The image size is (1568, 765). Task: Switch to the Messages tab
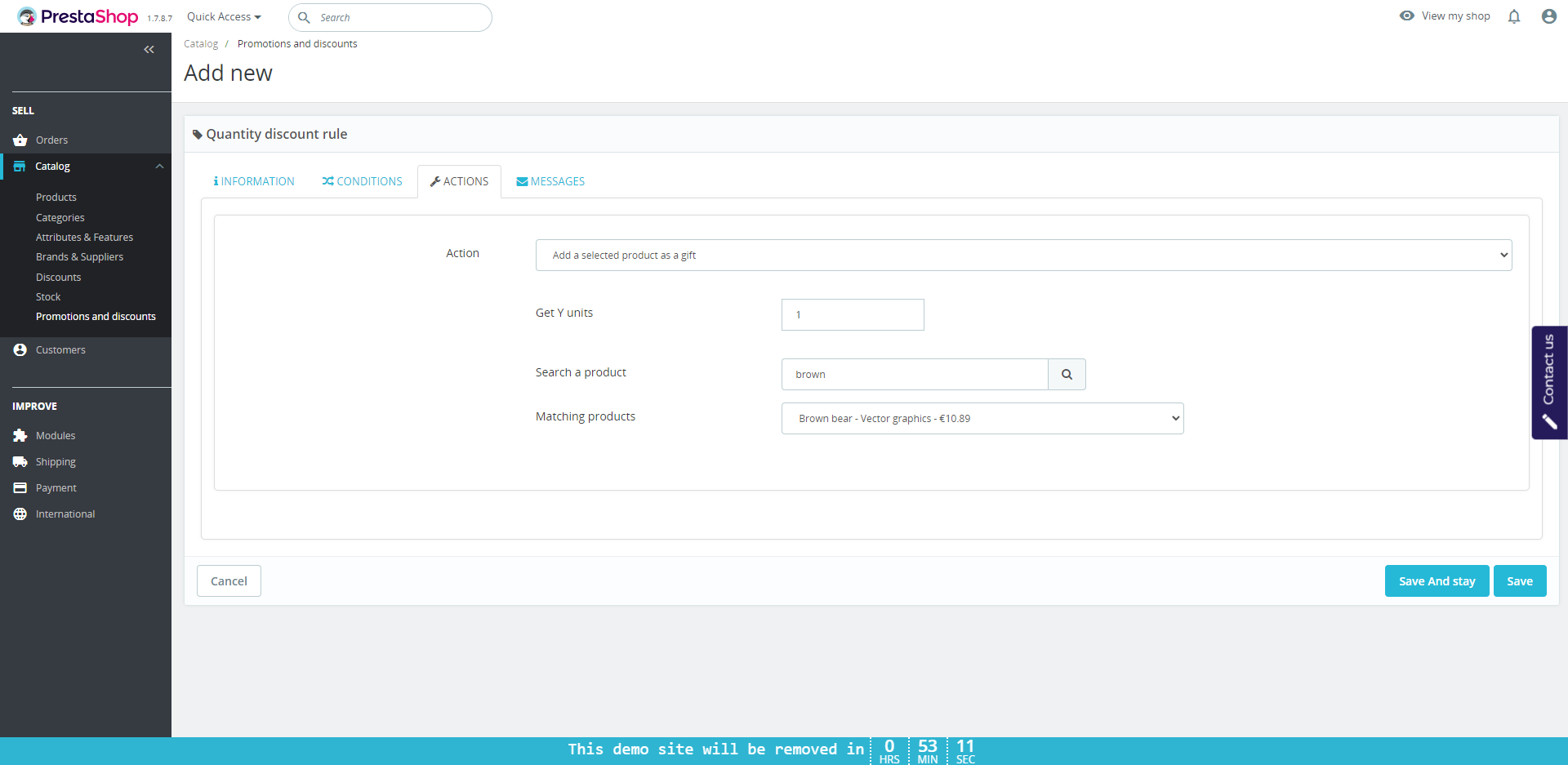pos(550,181)
